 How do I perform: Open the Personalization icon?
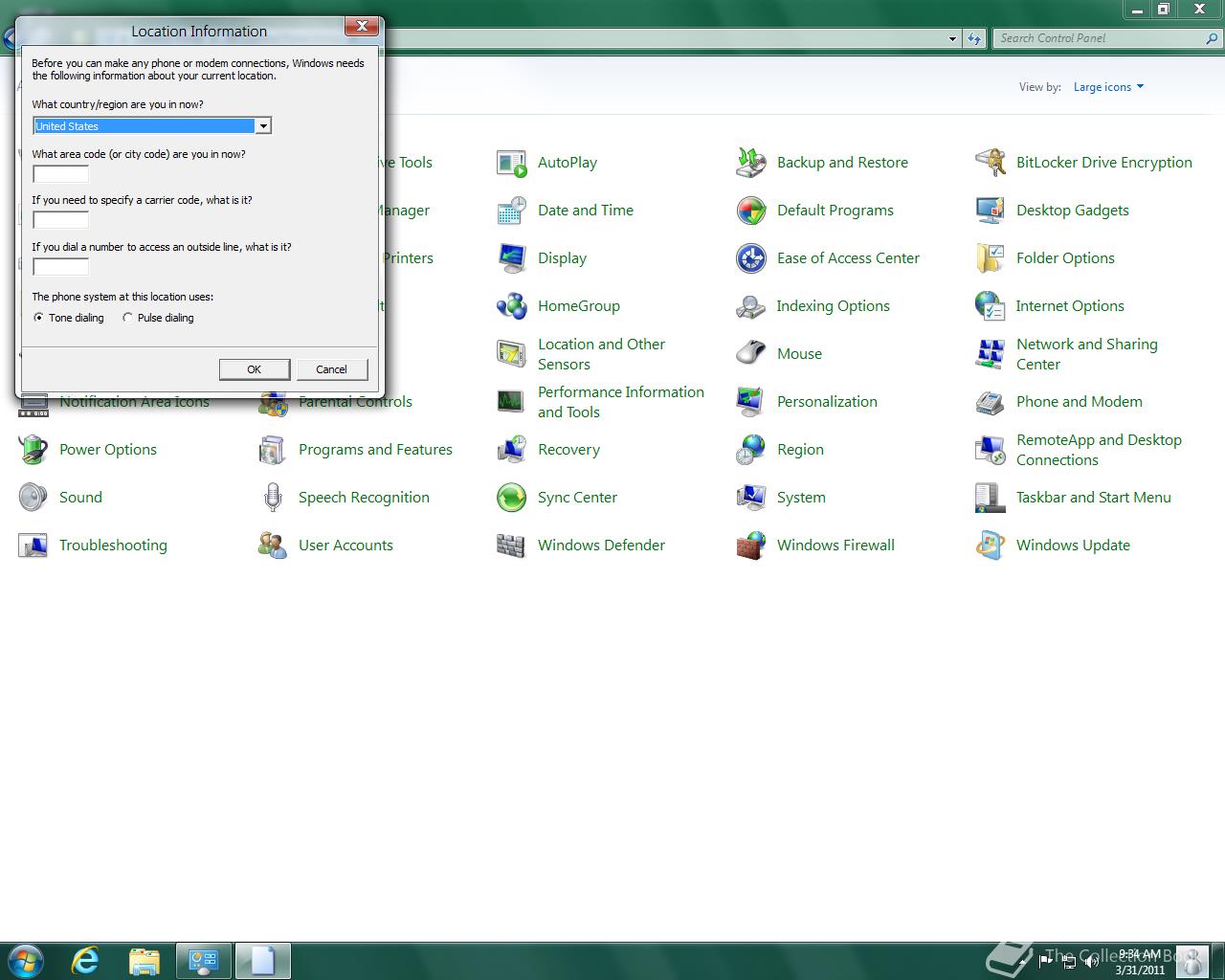coord(751,402)
